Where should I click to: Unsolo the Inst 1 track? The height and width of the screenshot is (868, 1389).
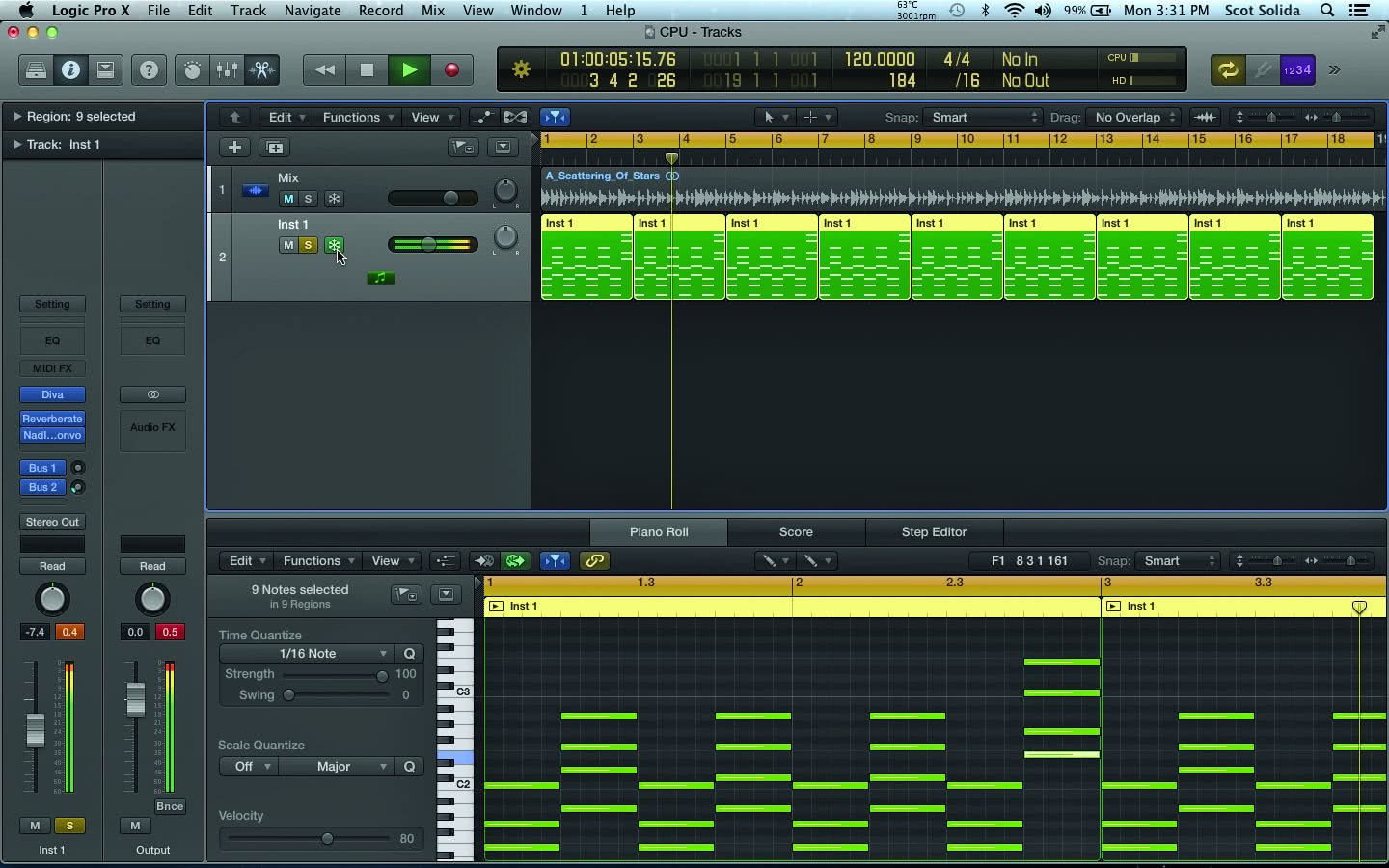[x=308, y=245]
